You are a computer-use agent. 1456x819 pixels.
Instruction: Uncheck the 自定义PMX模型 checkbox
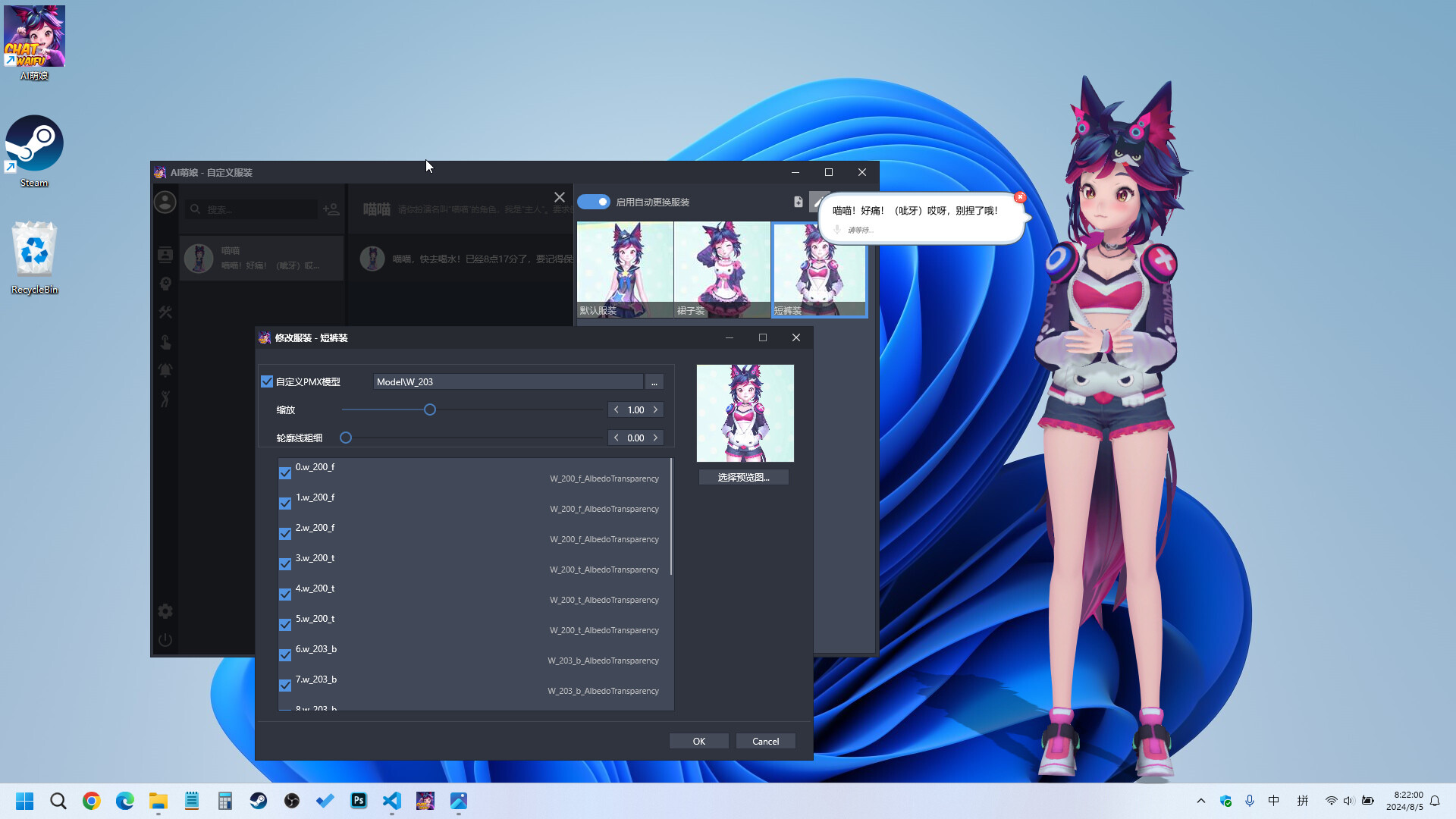267,381
